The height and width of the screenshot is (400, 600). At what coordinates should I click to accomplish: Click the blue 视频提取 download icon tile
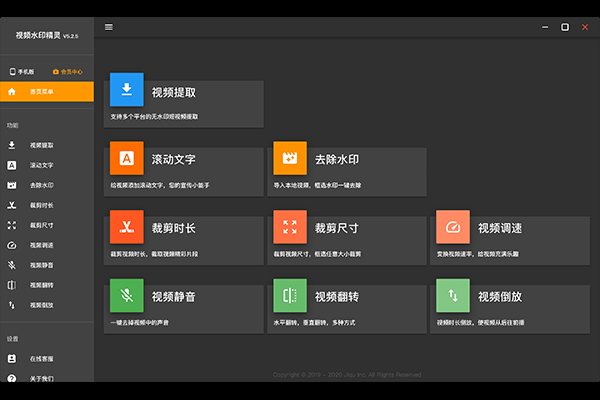(127, 92)
